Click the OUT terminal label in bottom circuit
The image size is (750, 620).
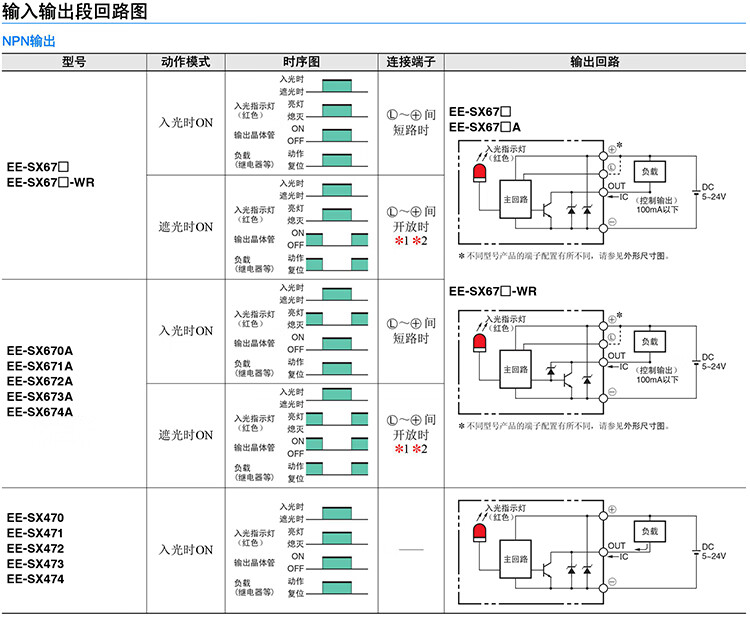pyautogui.click(x=617, y=545)
